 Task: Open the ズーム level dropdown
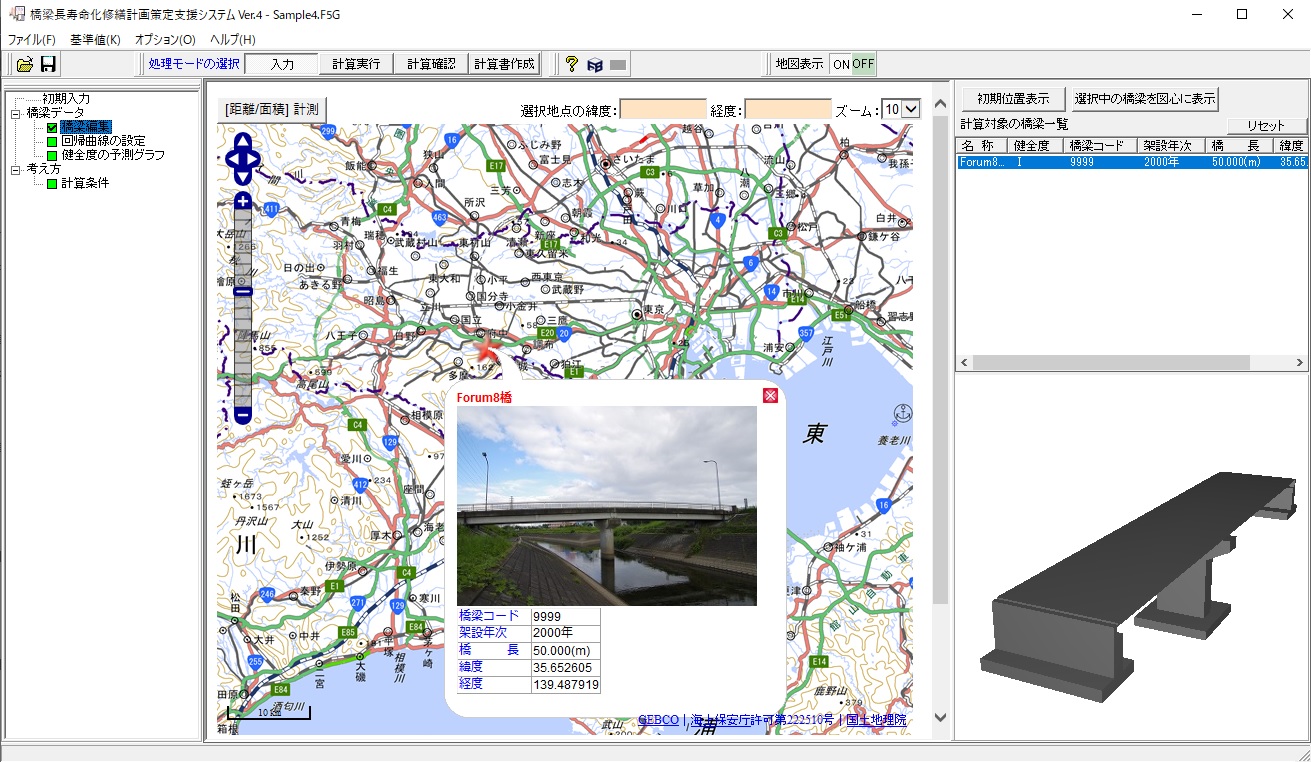tap(910, 109)
